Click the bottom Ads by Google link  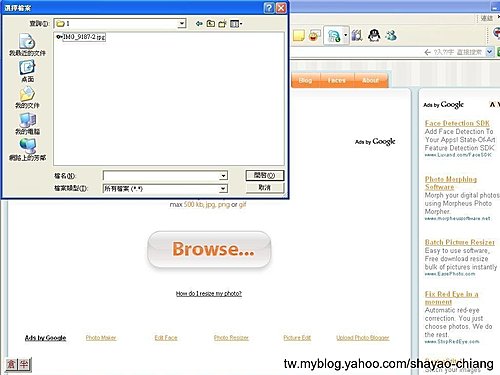(x=45, y=338)
